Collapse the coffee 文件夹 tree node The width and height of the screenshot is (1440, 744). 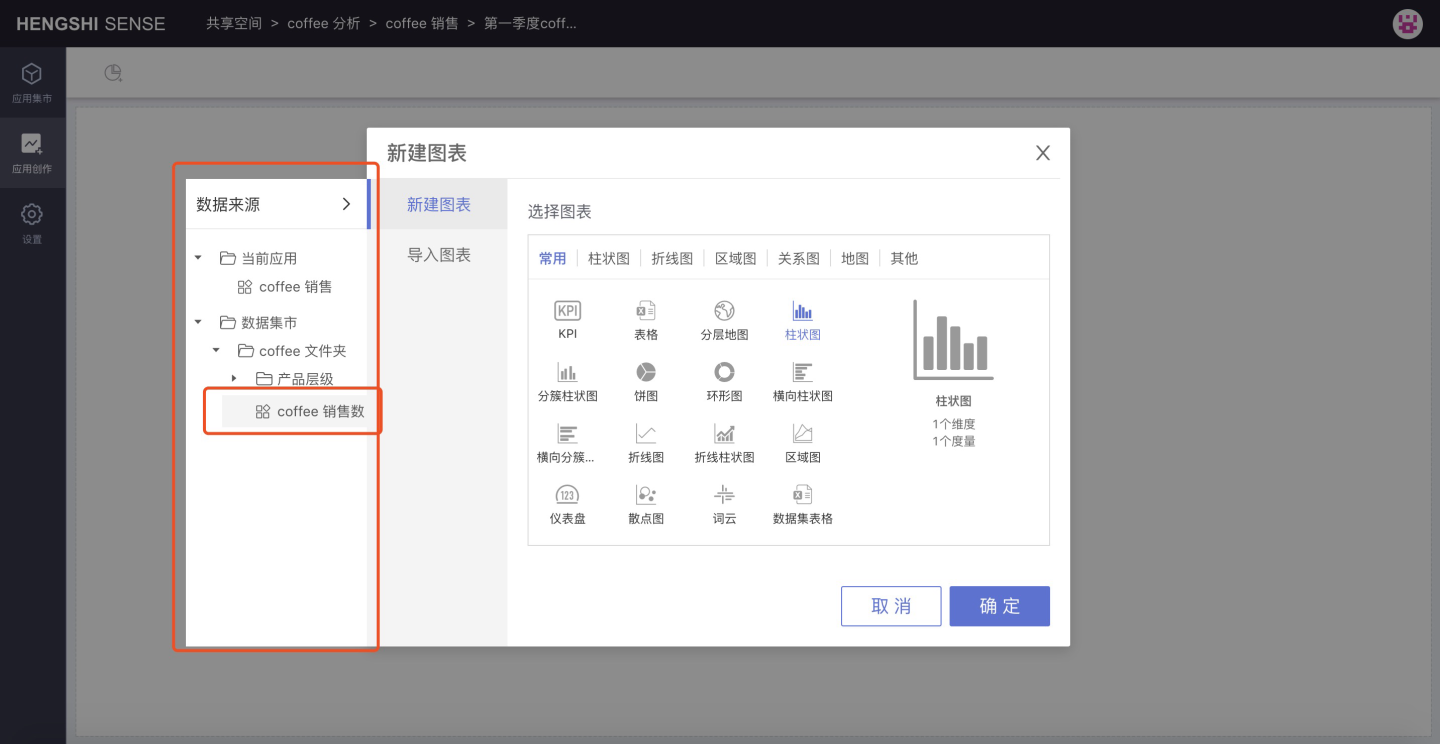216,351
